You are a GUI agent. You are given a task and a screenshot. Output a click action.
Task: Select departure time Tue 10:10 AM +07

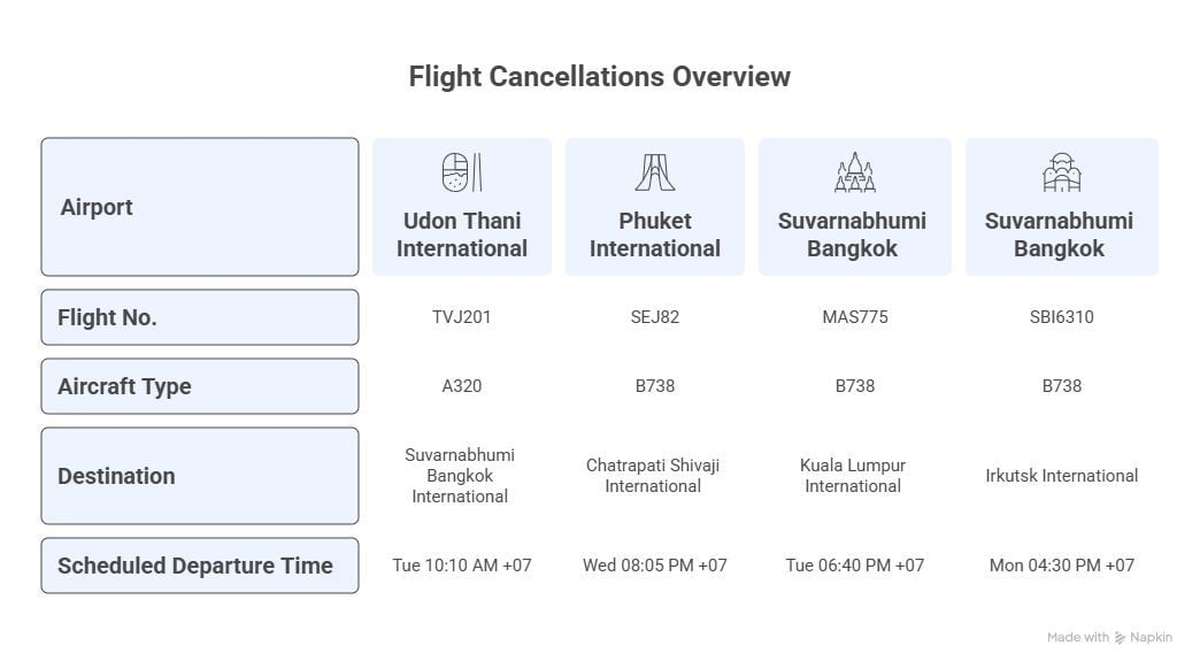[462, 565]
